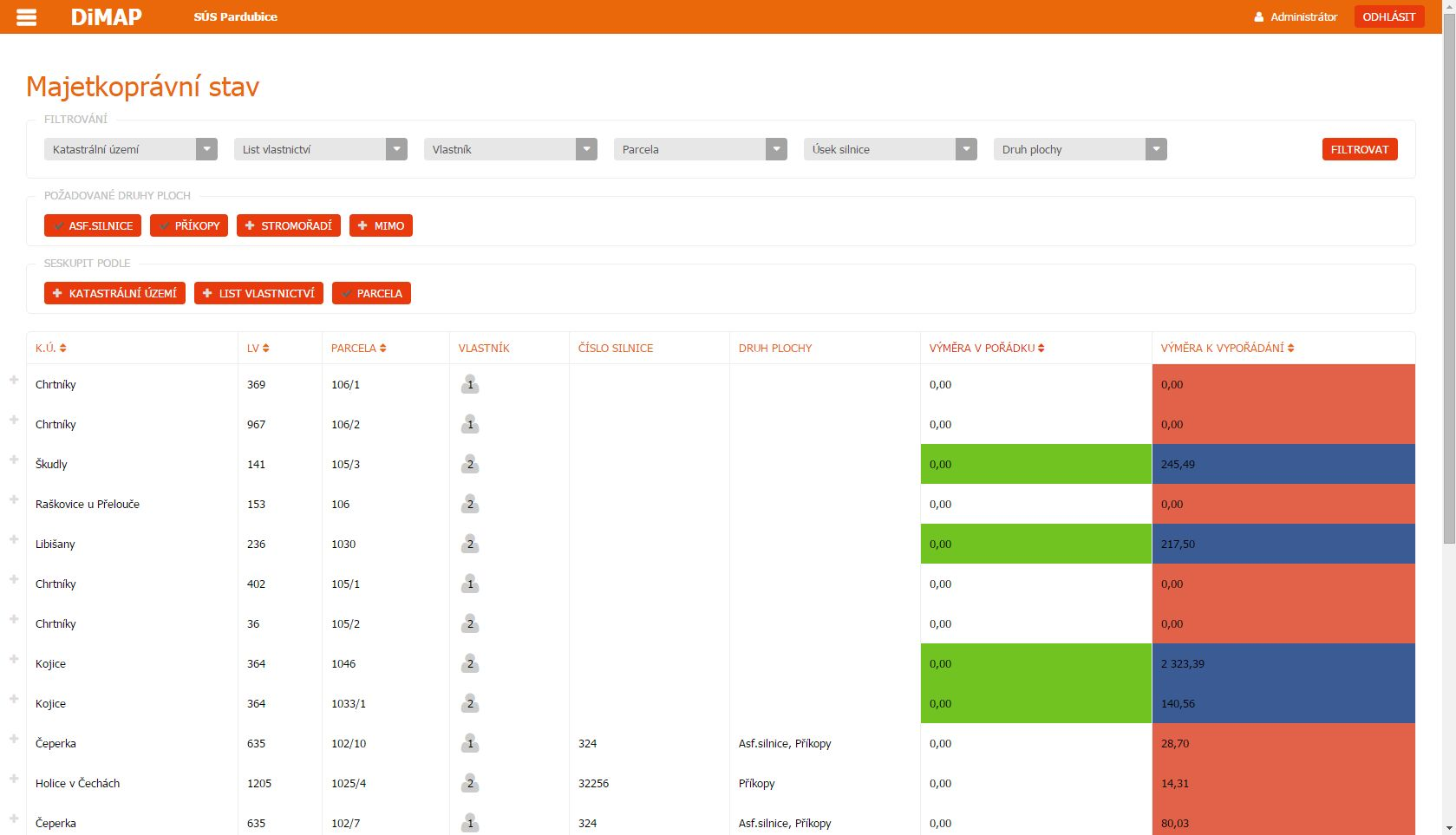The image size is (1456, 835).
Task: Toggle the PŘÍKOPY area type
Action: click(x=189, y=225)
